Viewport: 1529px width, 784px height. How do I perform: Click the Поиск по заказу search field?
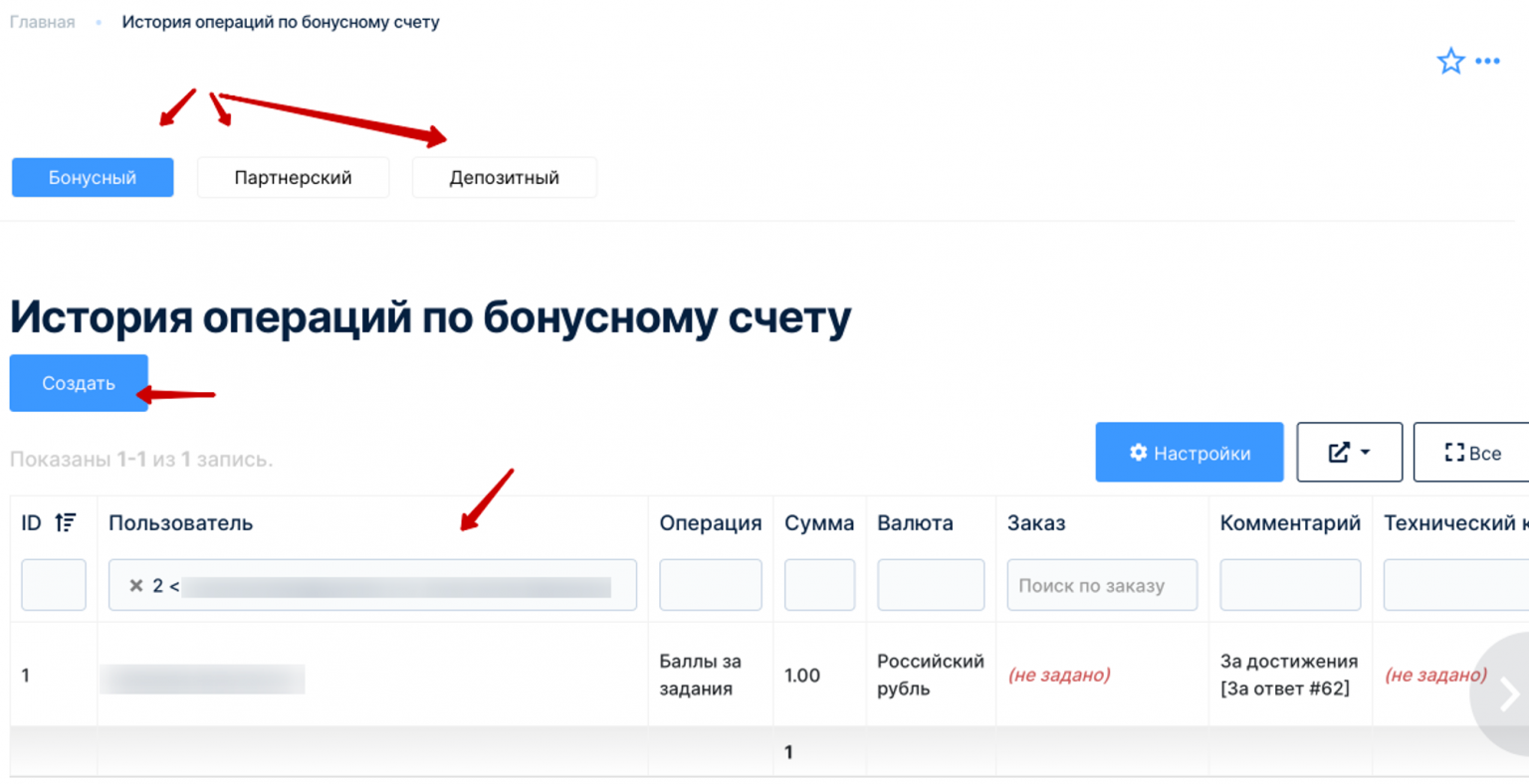tap(1101, 585)
